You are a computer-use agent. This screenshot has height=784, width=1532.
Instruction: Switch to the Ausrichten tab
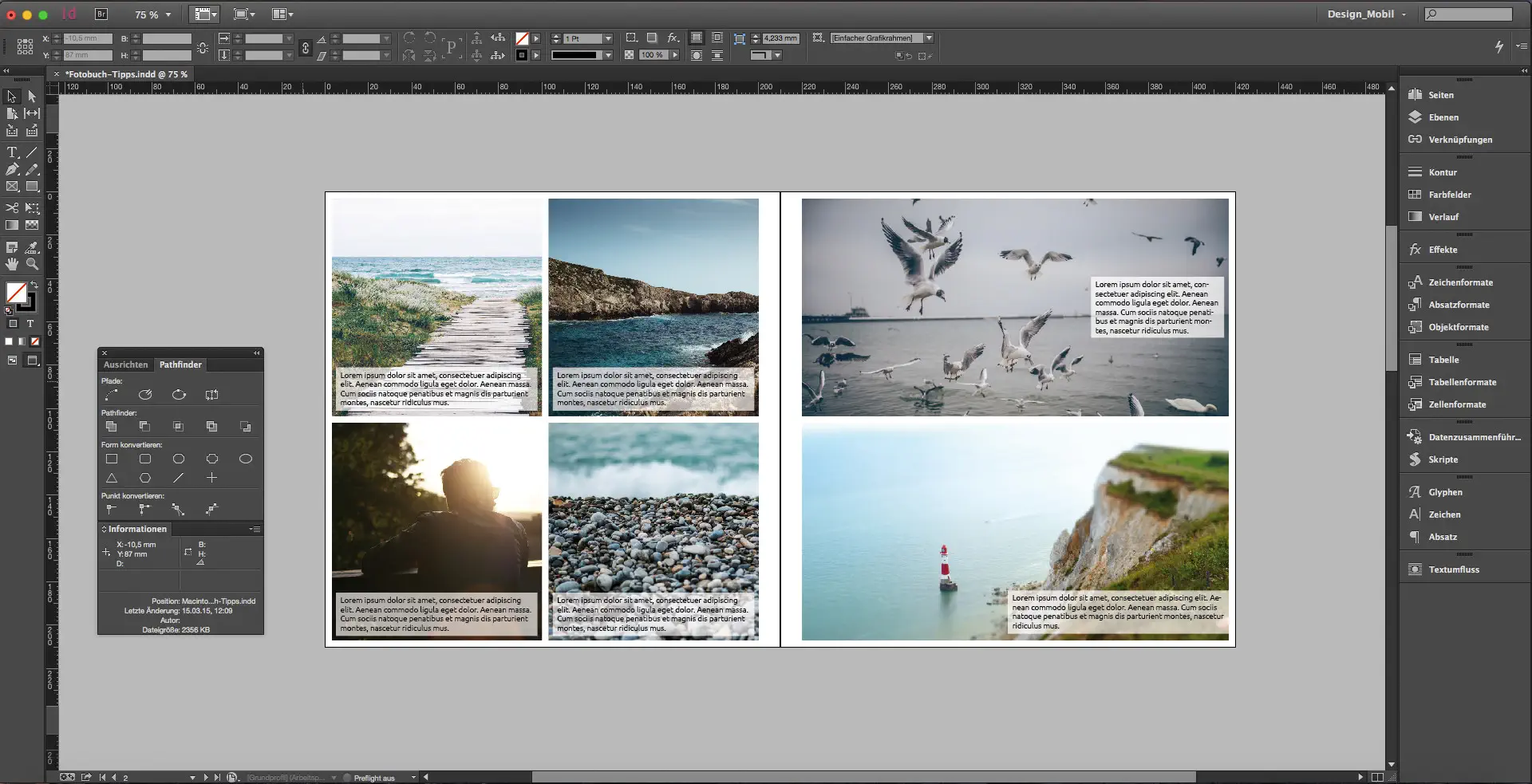click(x=125, y=364)
